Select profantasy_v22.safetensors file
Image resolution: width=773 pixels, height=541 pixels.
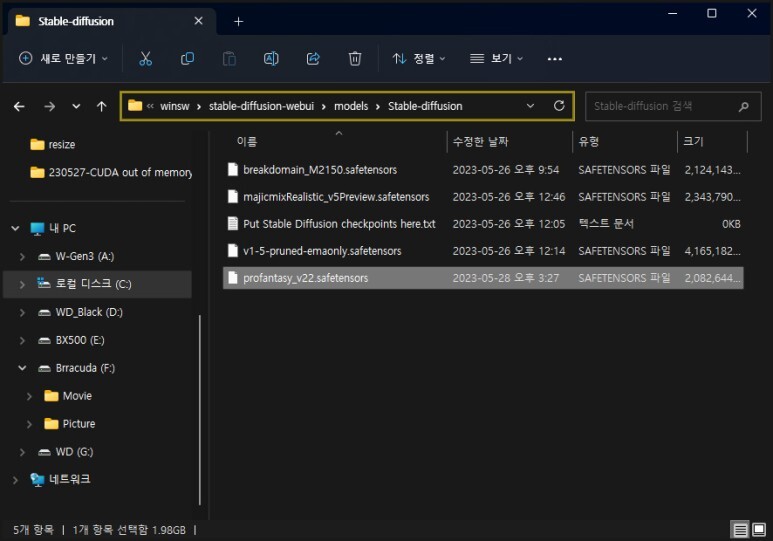[483, 278]
